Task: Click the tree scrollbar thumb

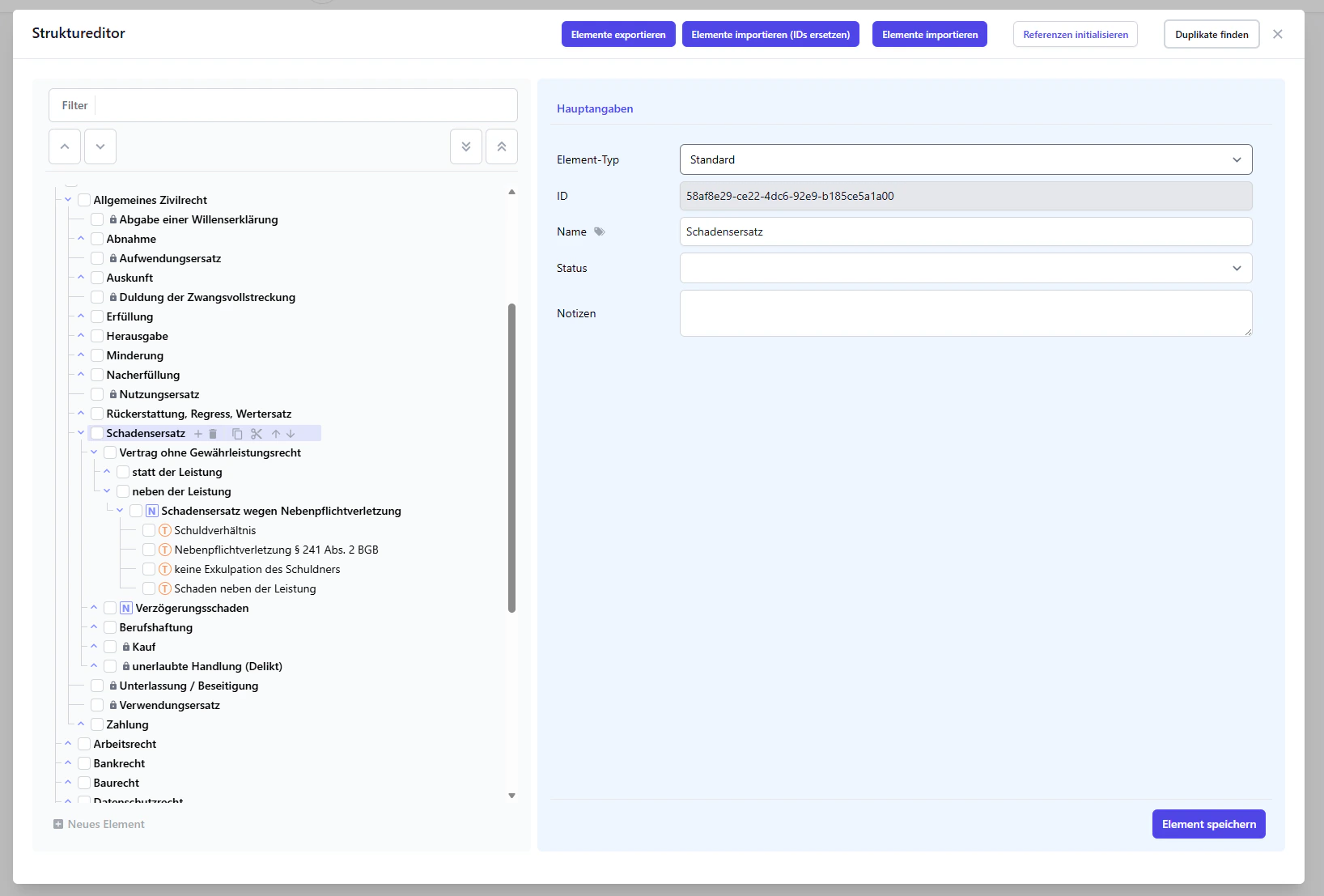Action: coord(511,458)
